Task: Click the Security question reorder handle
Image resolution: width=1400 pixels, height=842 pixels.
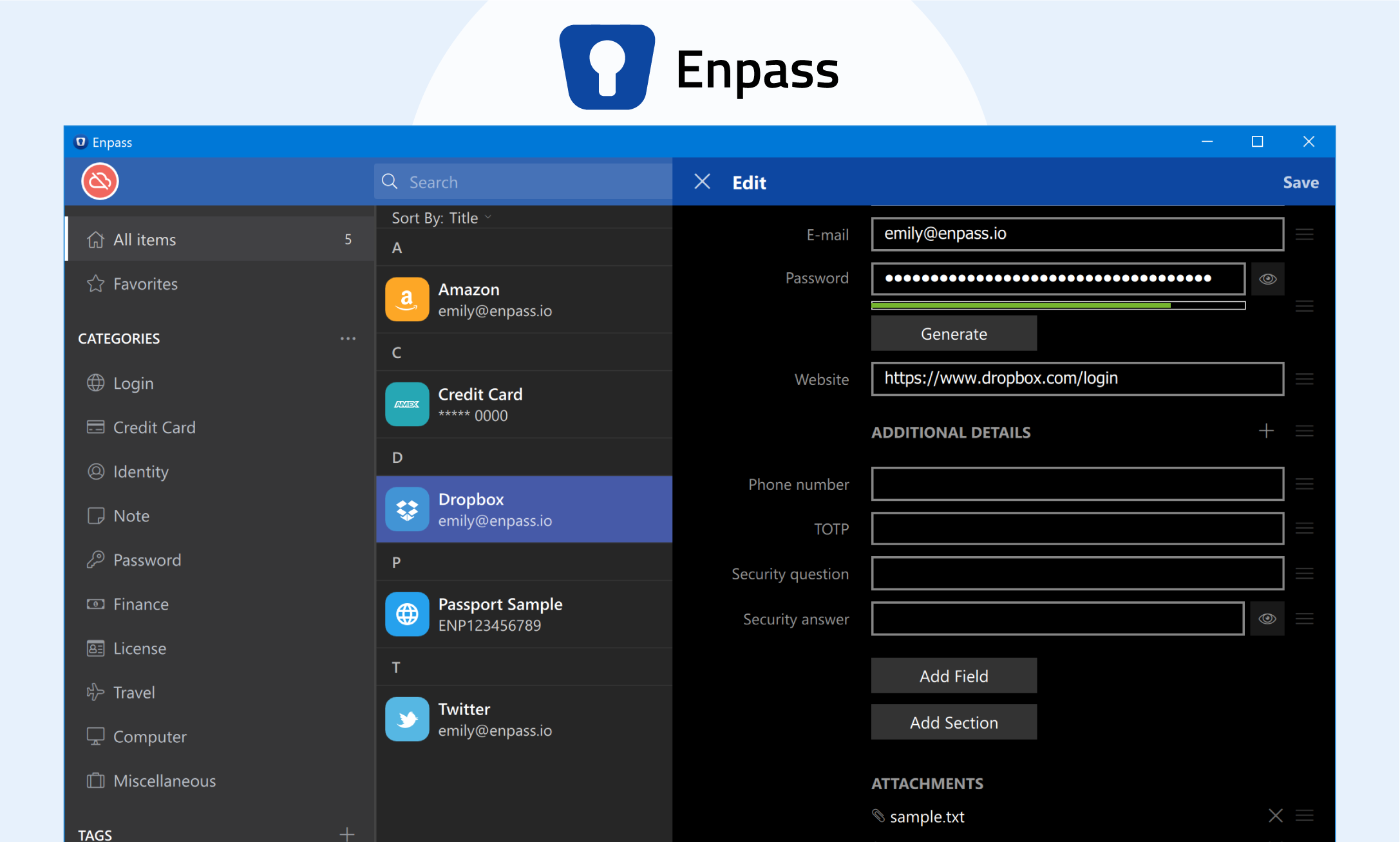Action: coord(1305,573)
